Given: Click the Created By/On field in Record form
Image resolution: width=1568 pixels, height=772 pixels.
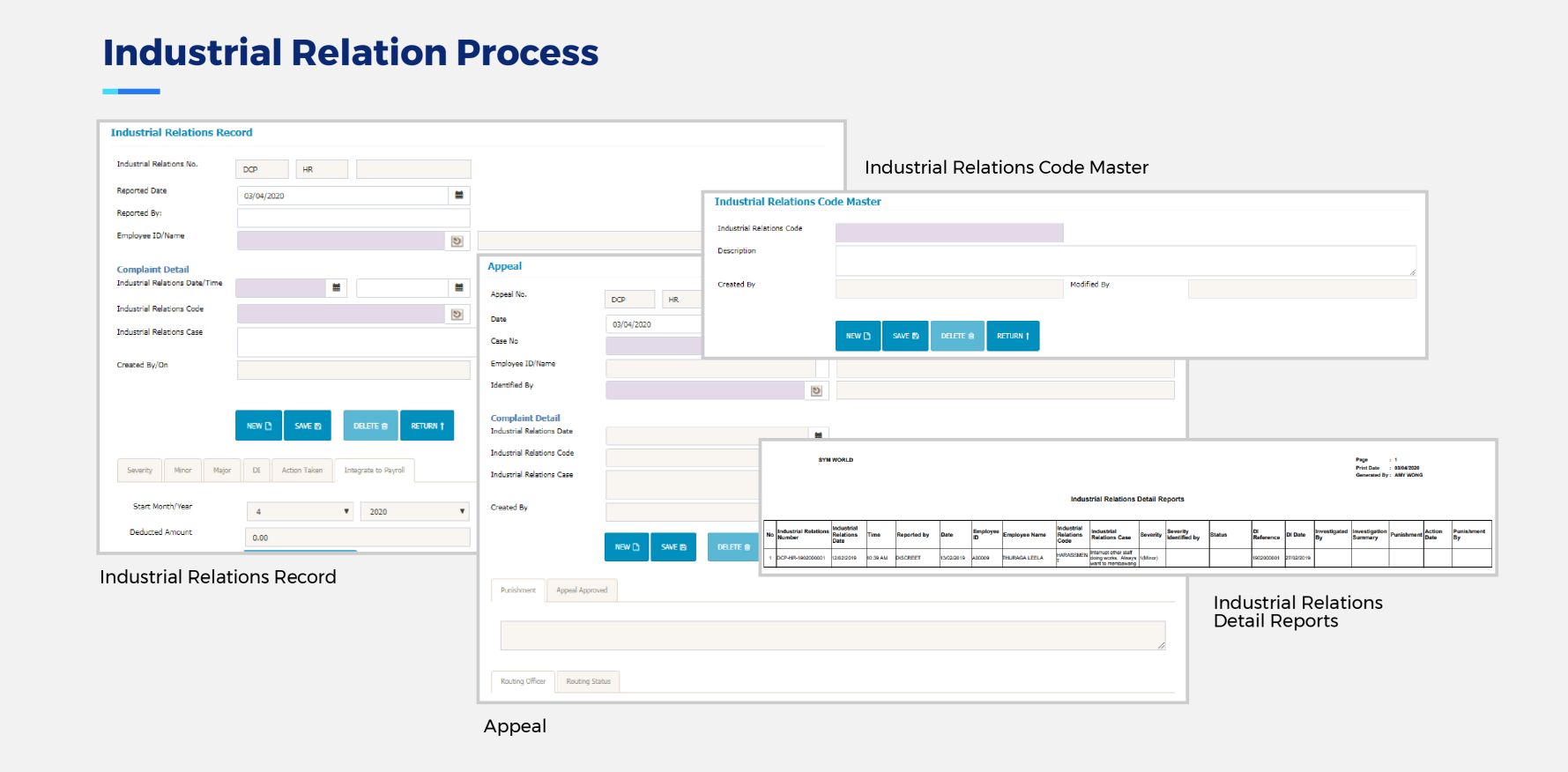Looking at the screenshot, I should [353, 370].
